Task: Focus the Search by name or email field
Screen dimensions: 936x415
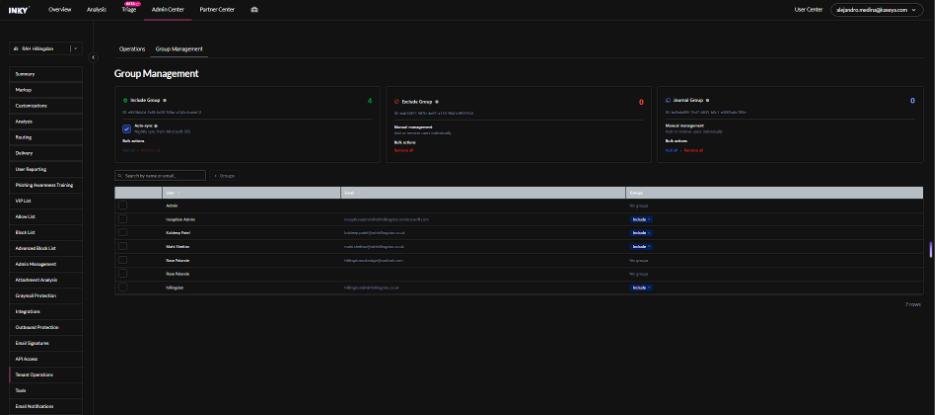Action: tap(160, 176)
